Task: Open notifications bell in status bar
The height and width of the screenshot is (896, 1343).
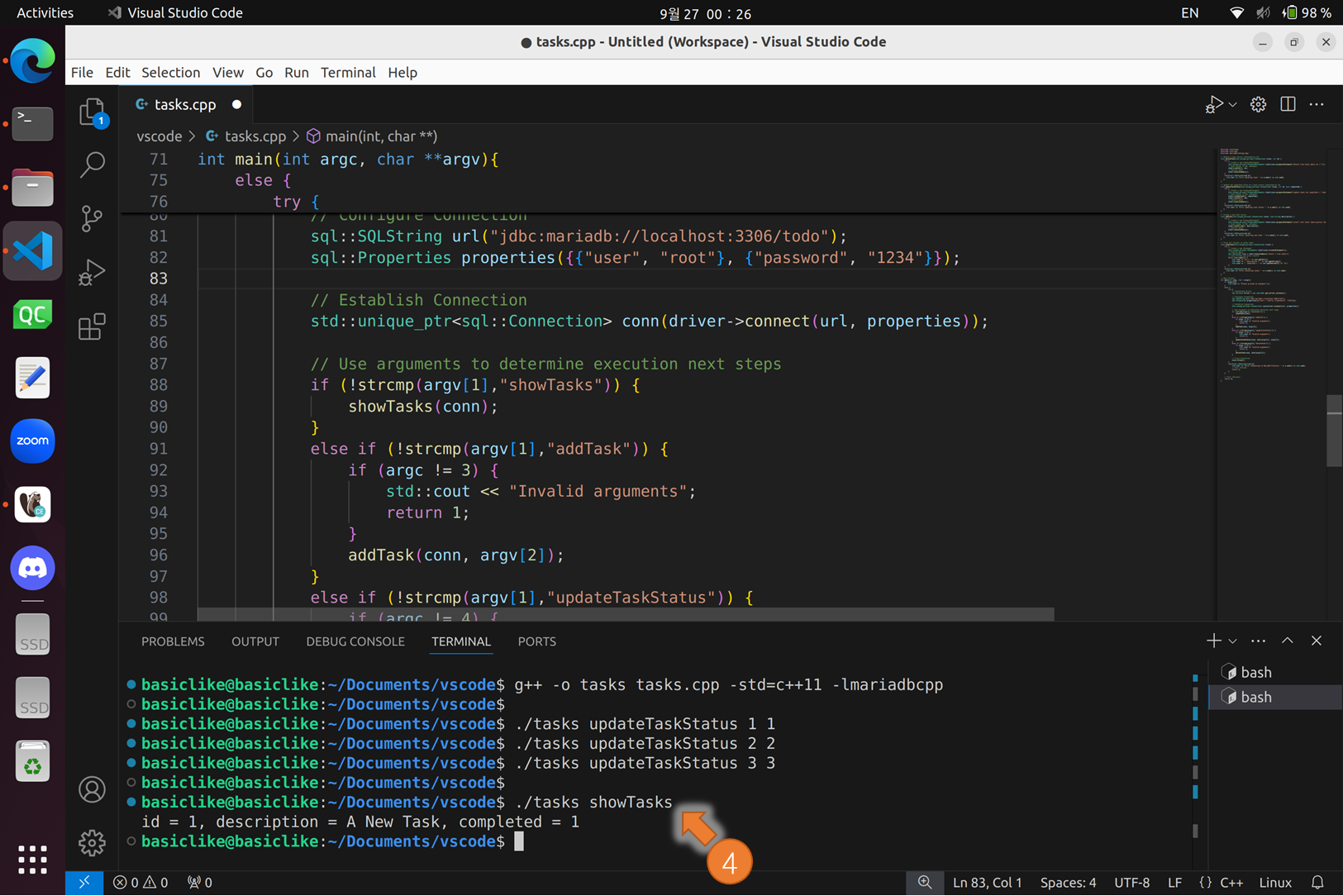Action: pos(1318,883)
